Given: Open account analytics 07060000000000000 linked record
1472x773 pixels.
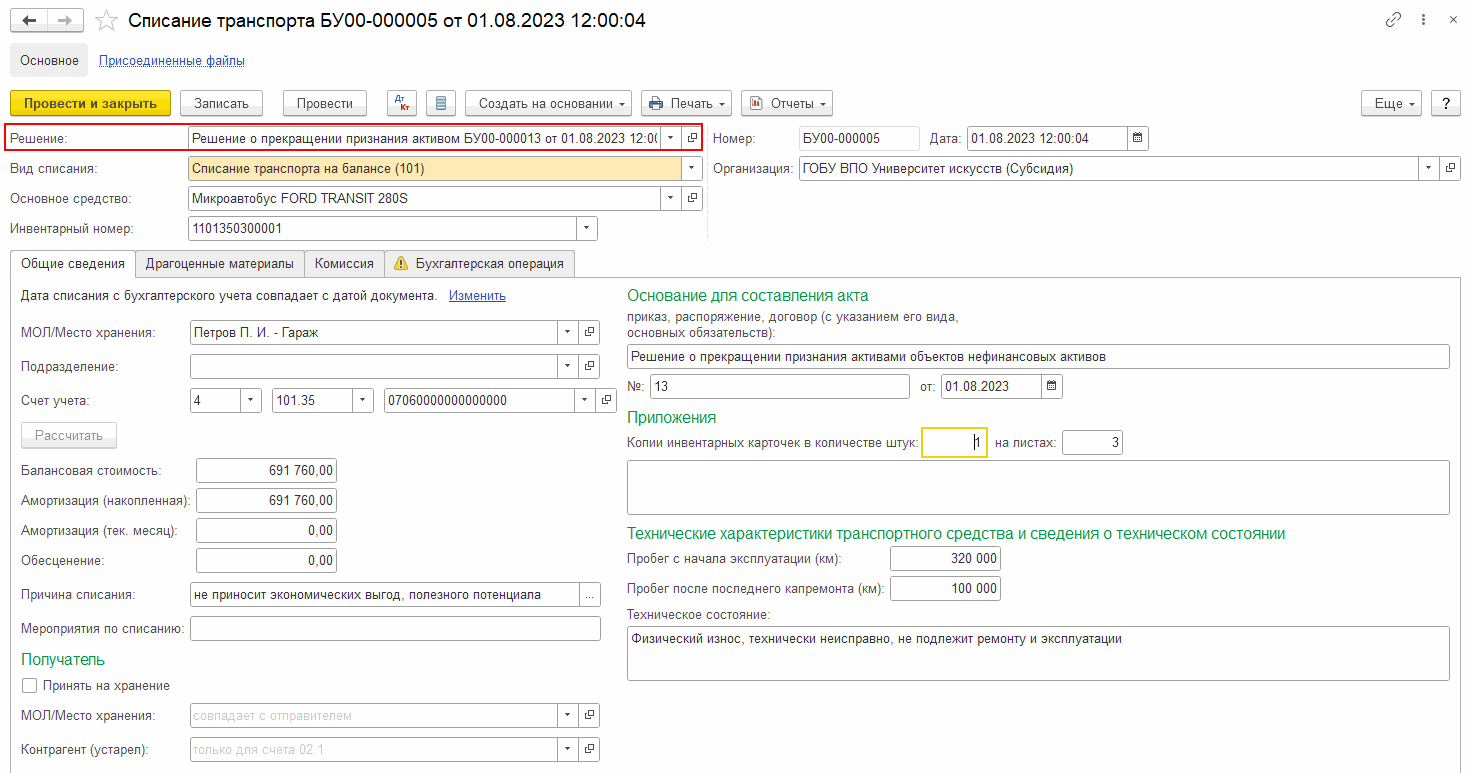Looking at the screenshot, I should tap(606, 400).
